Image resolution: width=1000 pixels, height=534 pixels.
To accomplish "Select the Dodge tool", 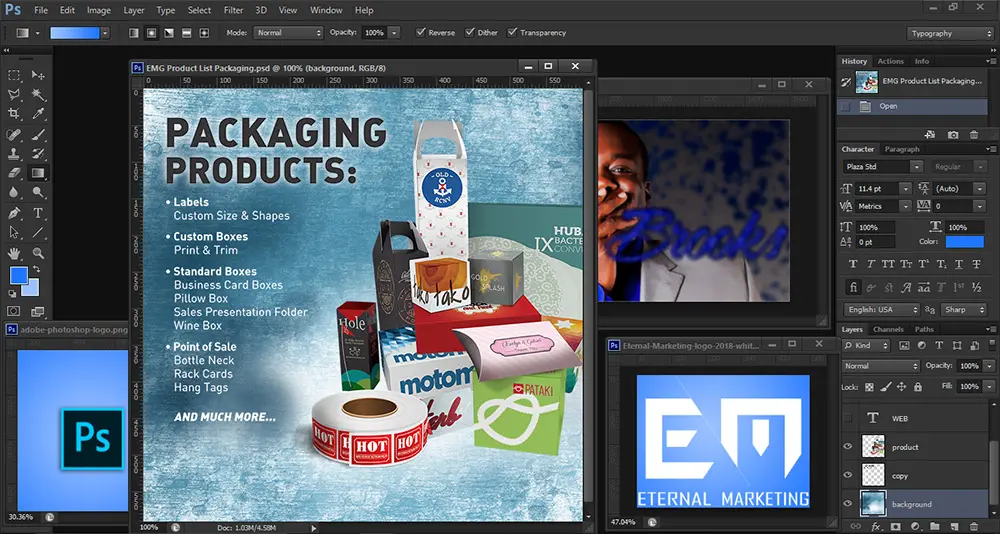I will click(38, 192).
